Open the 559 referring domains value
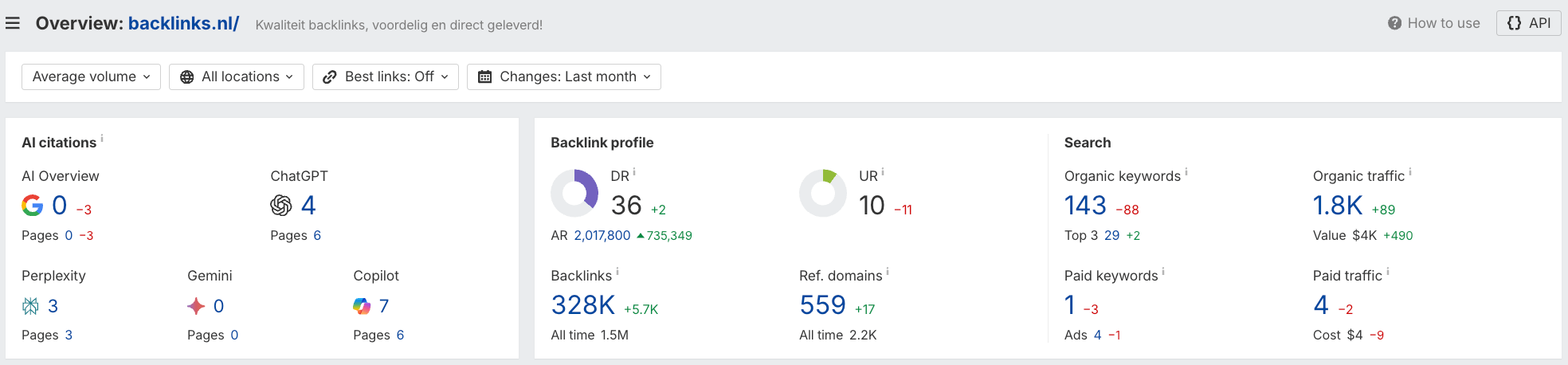This screenshot has width=1568, height=365. (822, 305)
